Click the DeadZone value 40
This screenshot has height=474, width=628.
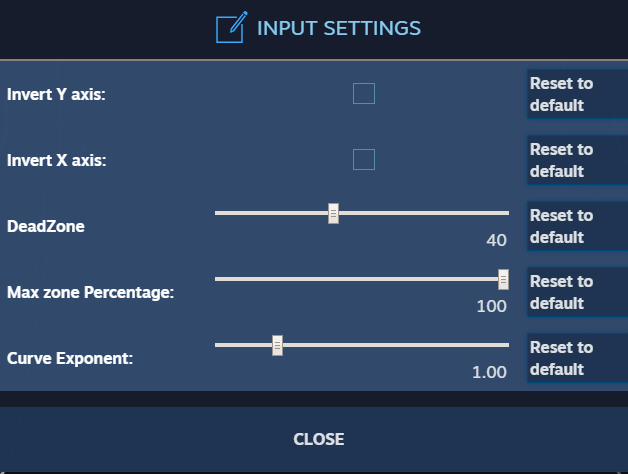pyautogui.click(x=496, y=240)
